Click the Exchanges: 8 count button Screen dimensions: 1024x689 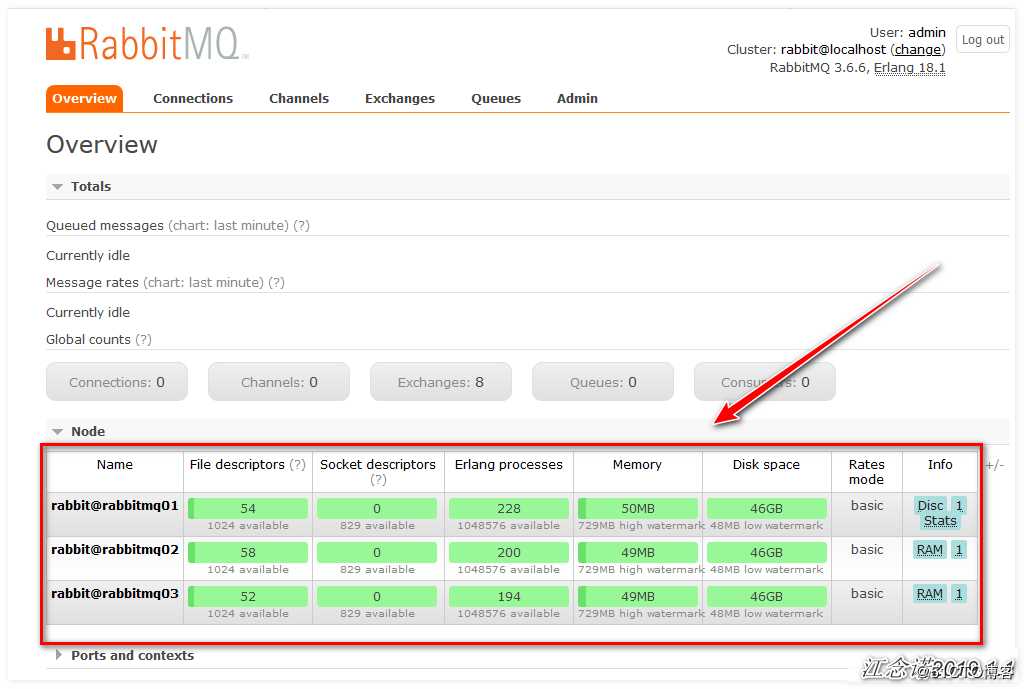441,382
